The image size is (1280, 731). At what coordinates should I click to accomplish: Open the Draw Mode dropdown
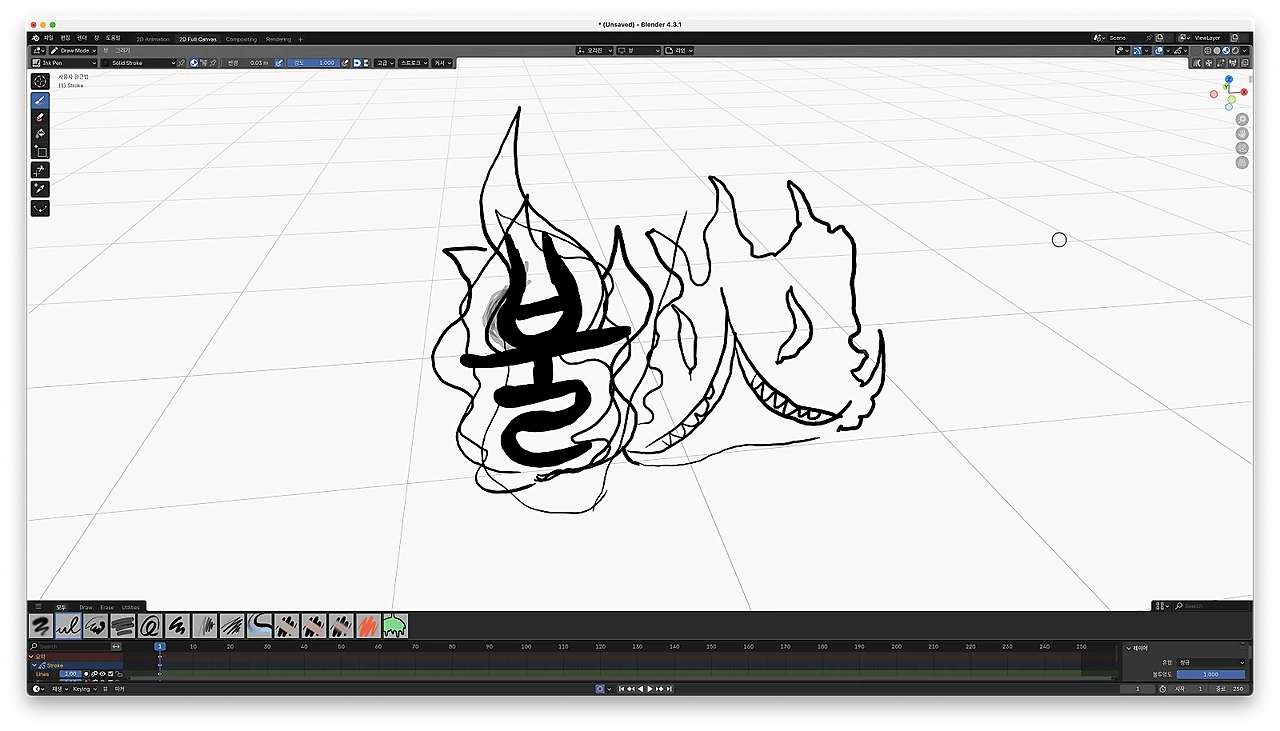pos(73,51)
